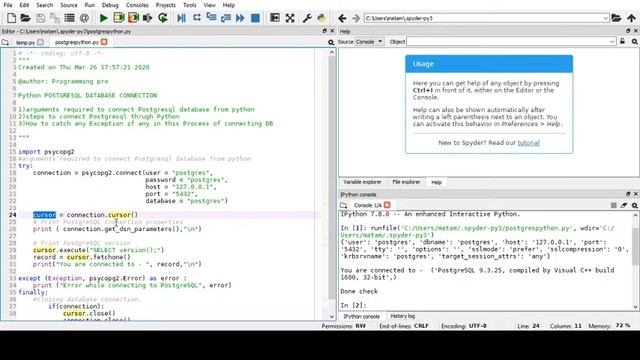This screenshot has width=640, height=360.
Task: Open the Print/list lines toolbar icon
Action: 69,18
